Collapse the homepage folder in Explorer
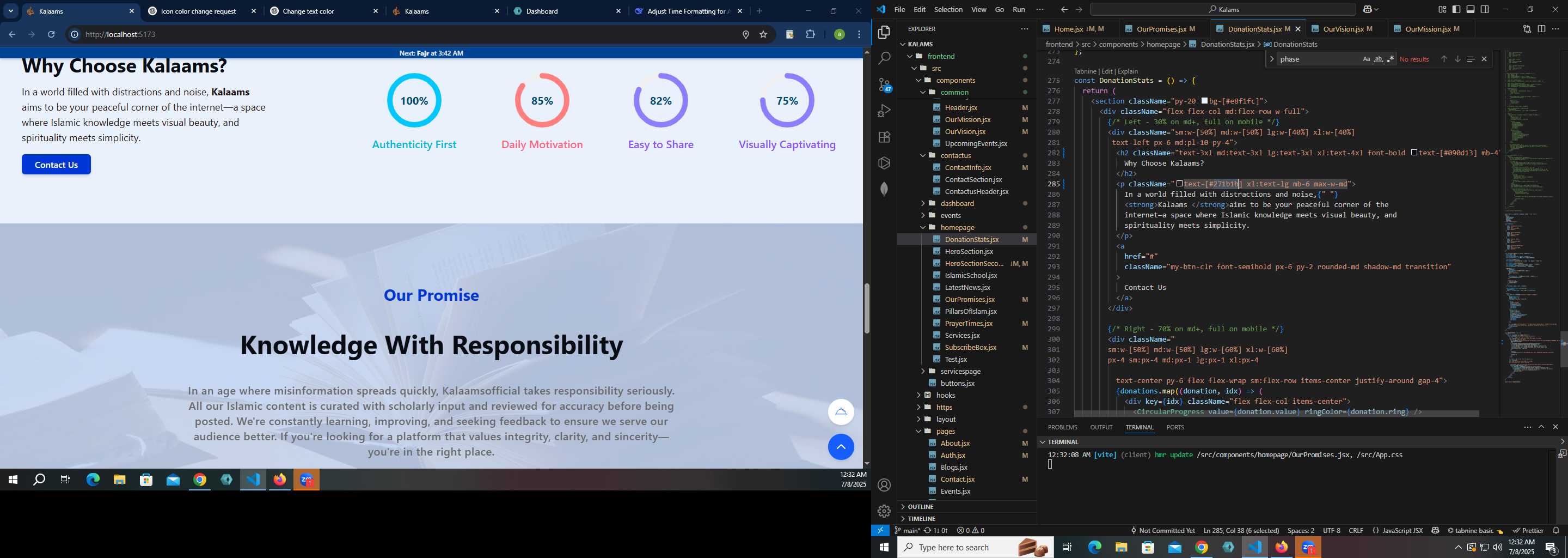Image resolution: width=1568 pixels, height=558 pixels. (922, 227)
